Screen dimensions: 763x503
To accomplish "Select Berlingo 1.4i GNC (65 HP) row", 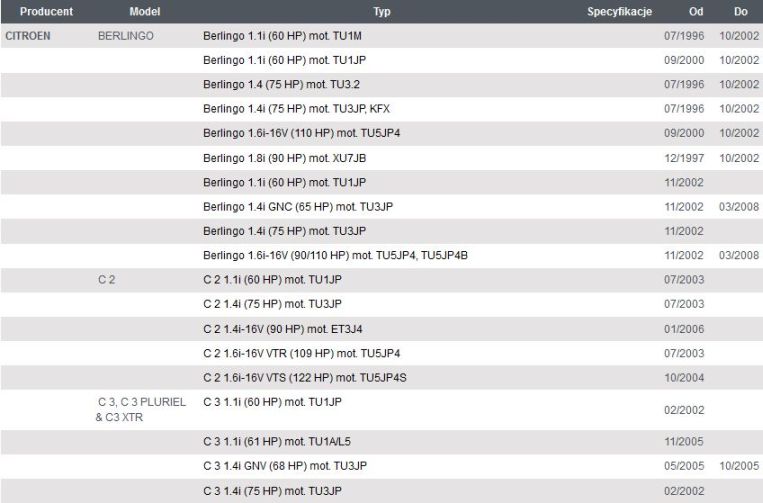I will pyautogui.click(x=382, y=207).
